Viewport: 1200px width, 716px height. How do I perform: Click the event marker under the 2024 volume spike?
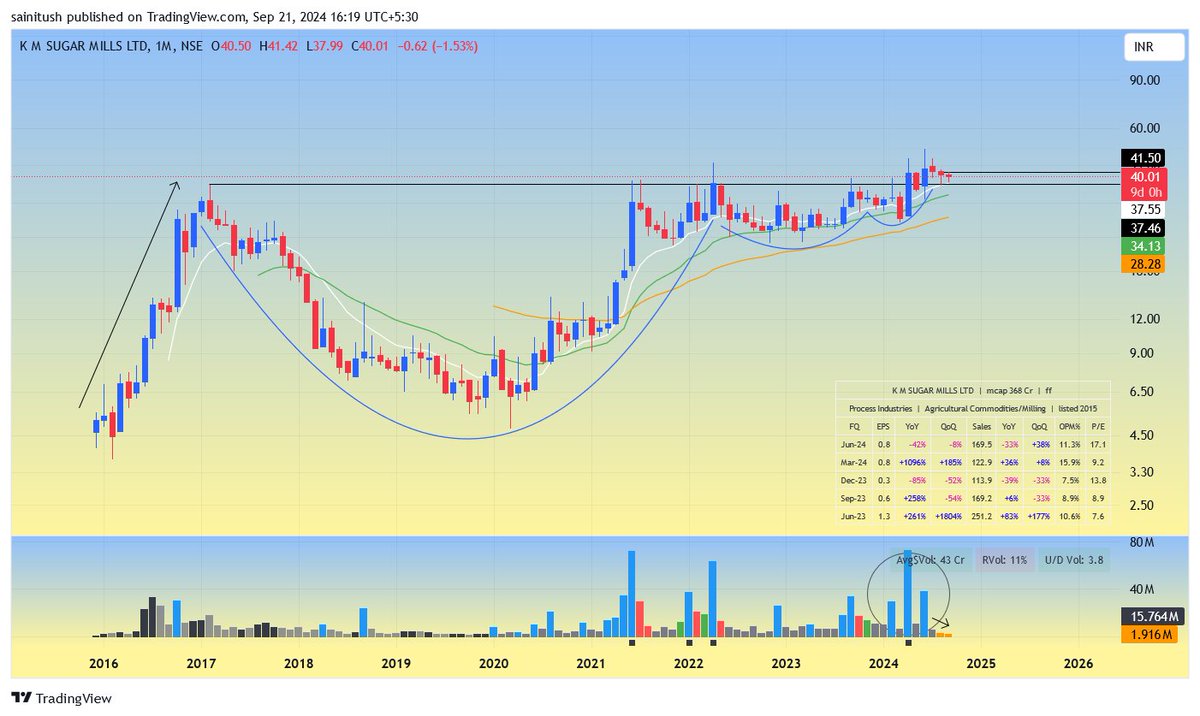point(907,644)
